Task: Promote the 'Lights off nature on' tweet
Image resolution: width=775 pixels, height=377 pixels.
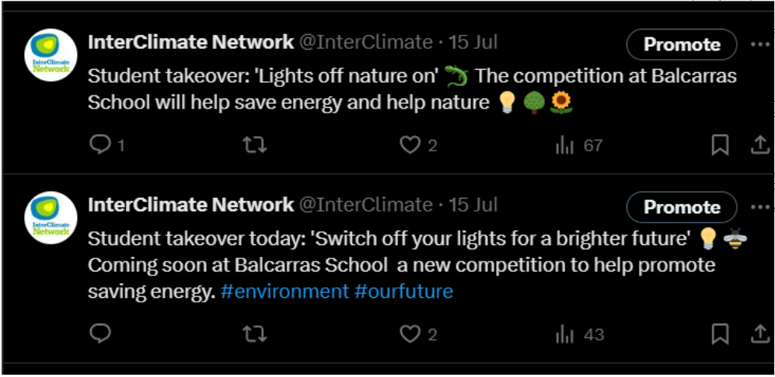Action: [x=682, y=44]
